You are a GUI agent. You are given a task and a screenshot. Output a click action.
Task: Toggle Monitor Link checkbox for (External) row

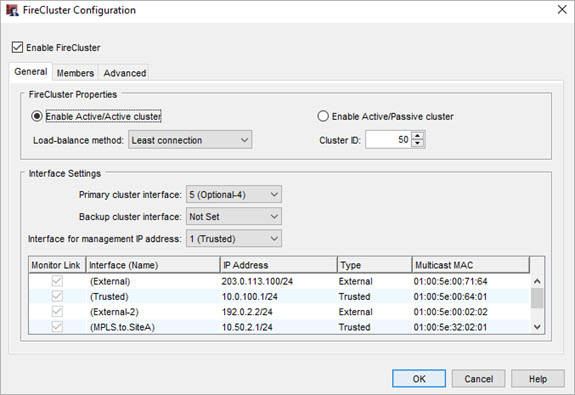click(x=57, y=281)
